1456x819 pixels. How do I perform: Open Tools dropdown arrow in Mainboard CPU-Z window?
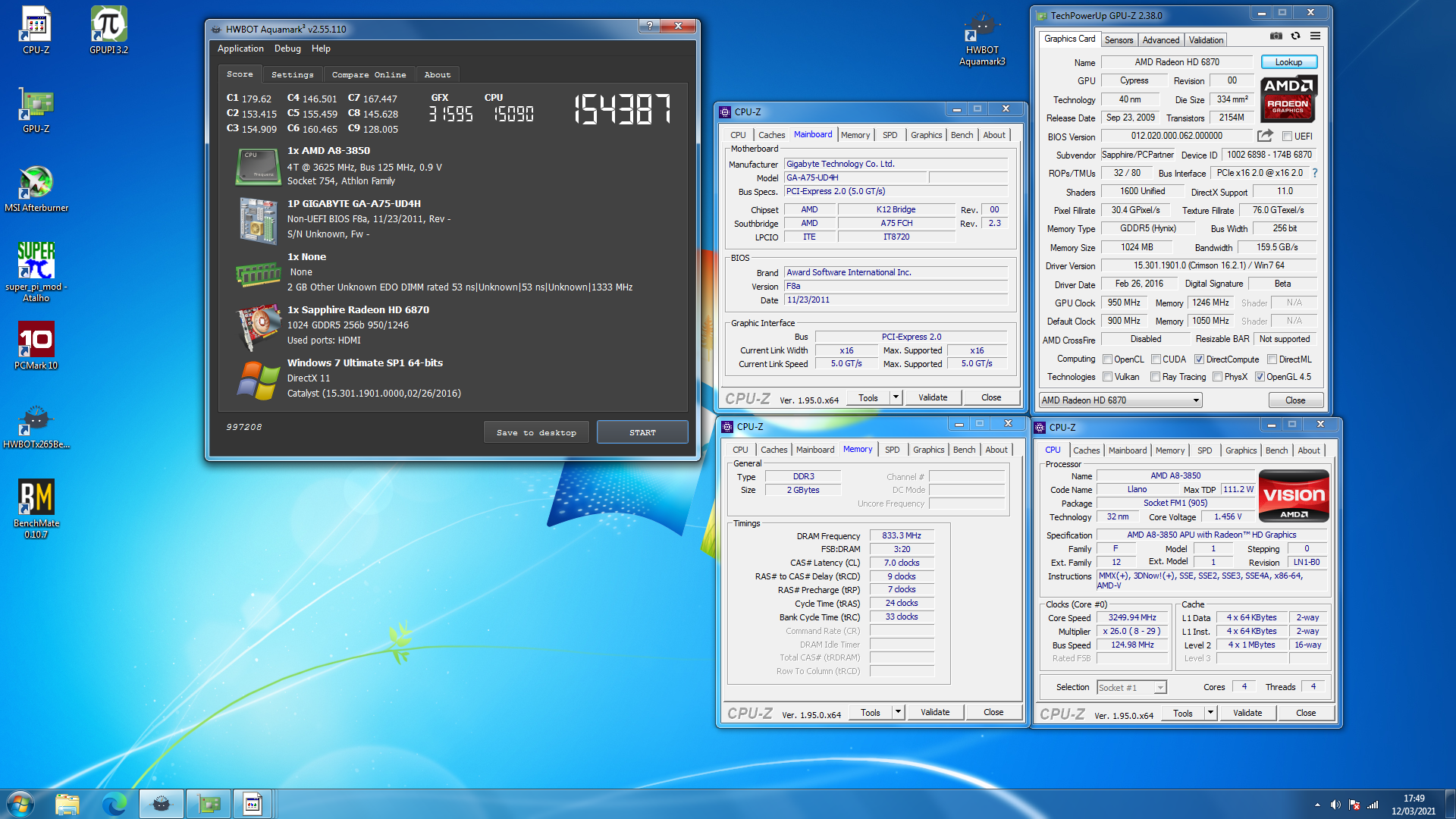pos(896,397)
